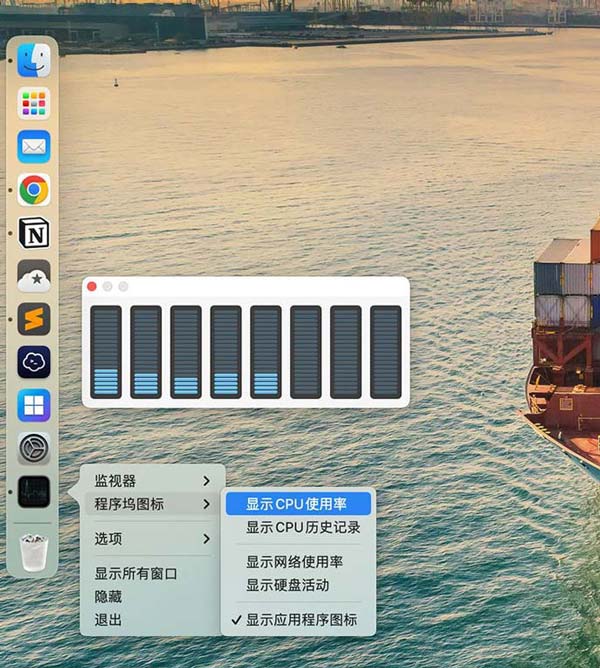Click 显示所有窗口 in the context menu
The height and width of the screenshot is (668, 600).
[x=135, y=574]
